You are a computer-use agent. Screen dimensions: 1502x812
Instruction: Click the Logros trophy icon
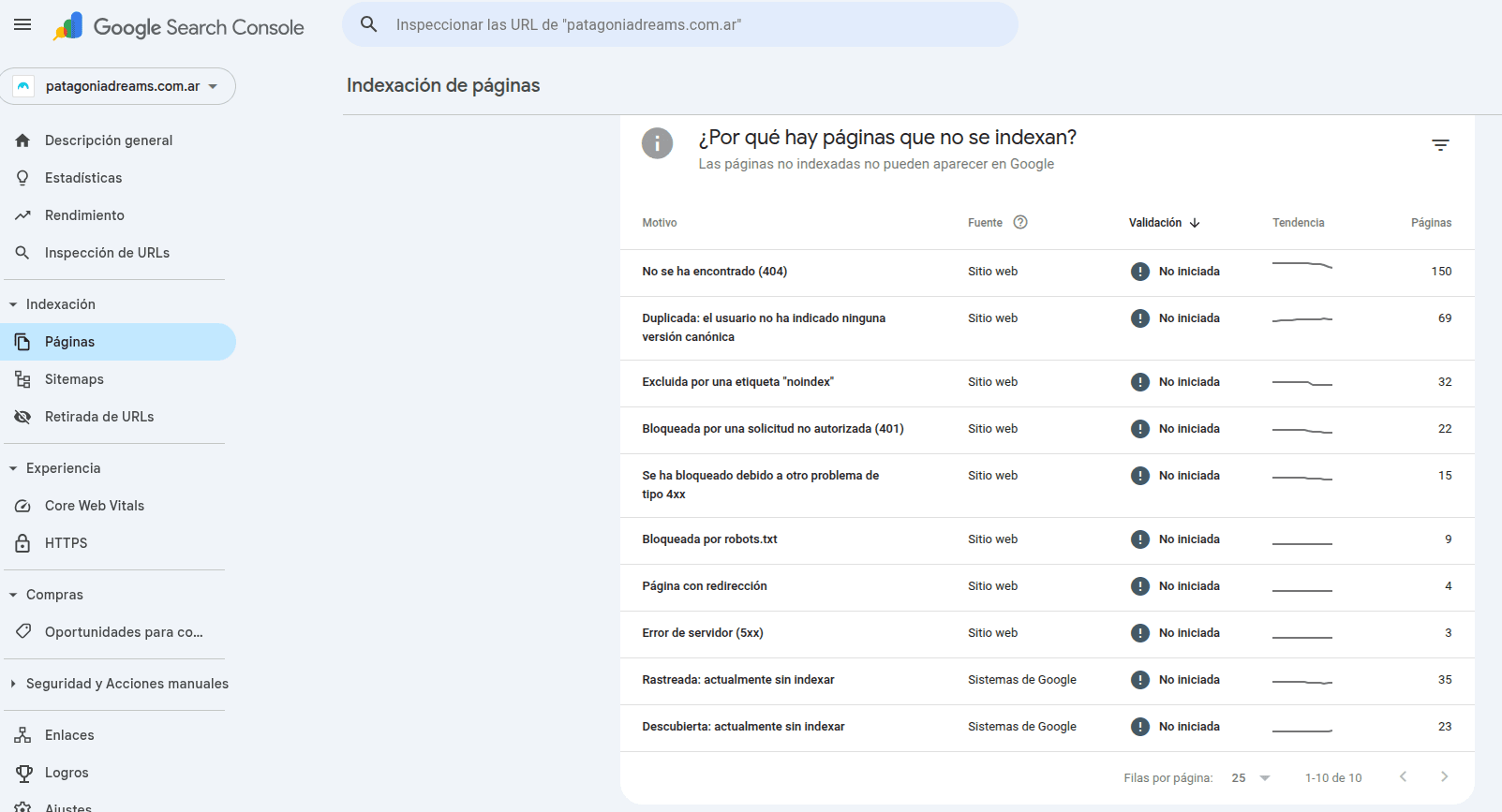(22, 773)
